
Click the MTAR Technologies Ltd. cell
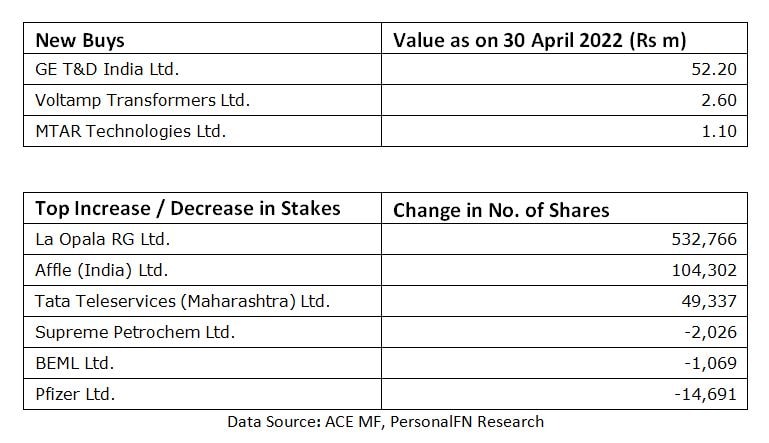click(130, 131)
